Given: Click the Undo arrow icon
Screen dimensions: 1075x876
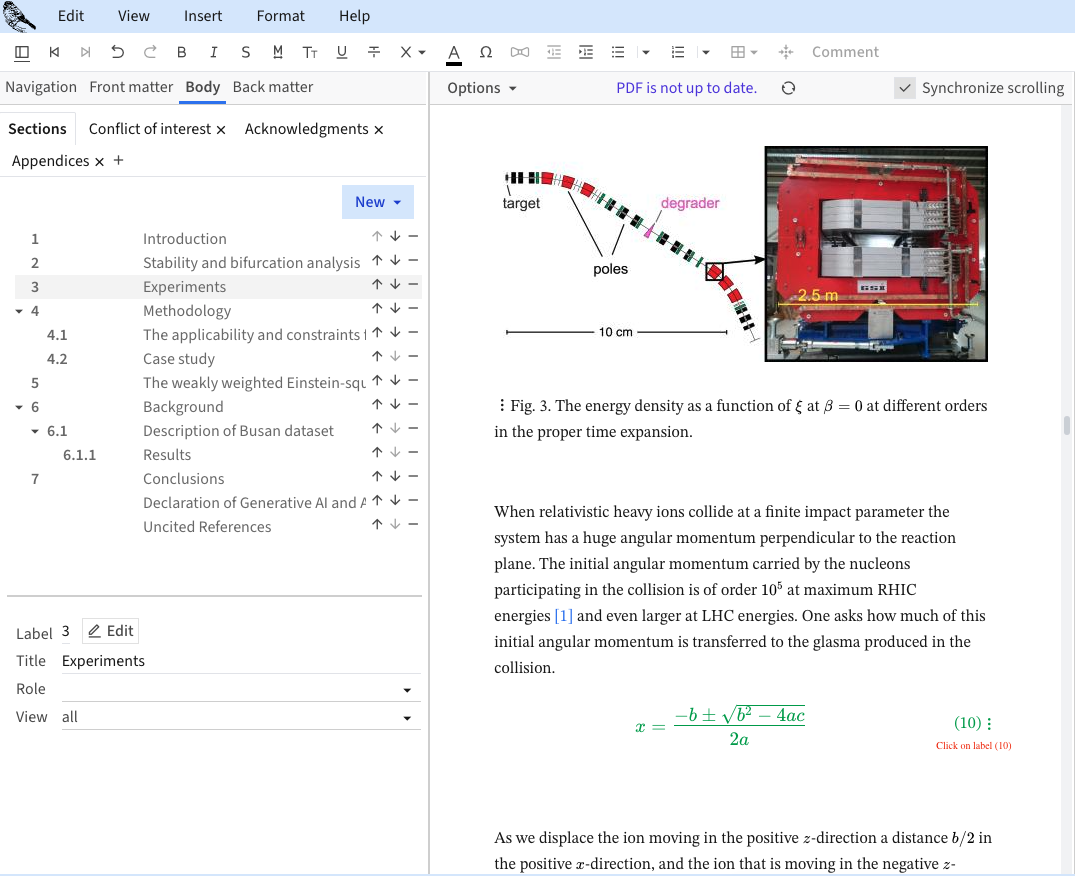Looking at the screenshot, I should coord(118,52).
